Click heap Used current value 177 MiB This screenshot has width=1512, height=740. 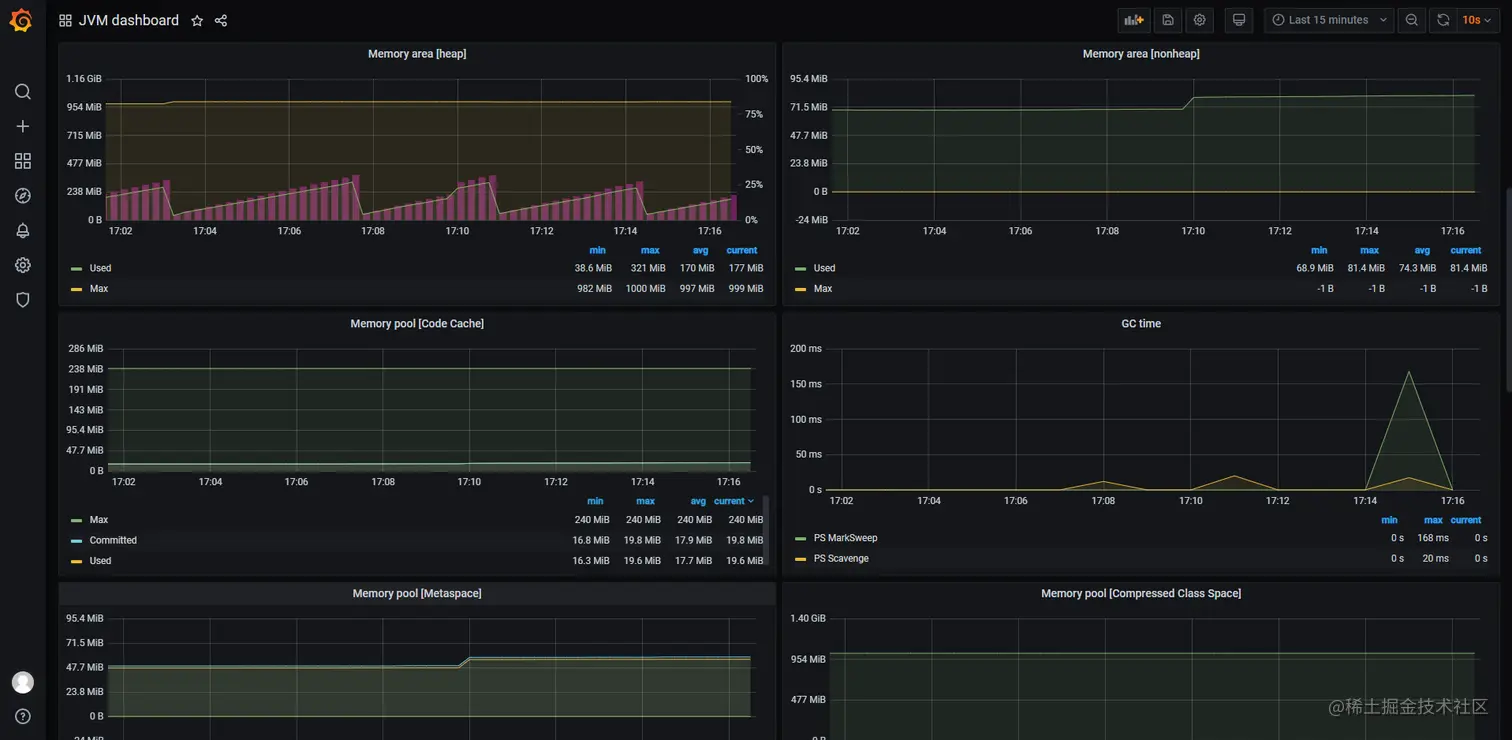coord(746,268)
